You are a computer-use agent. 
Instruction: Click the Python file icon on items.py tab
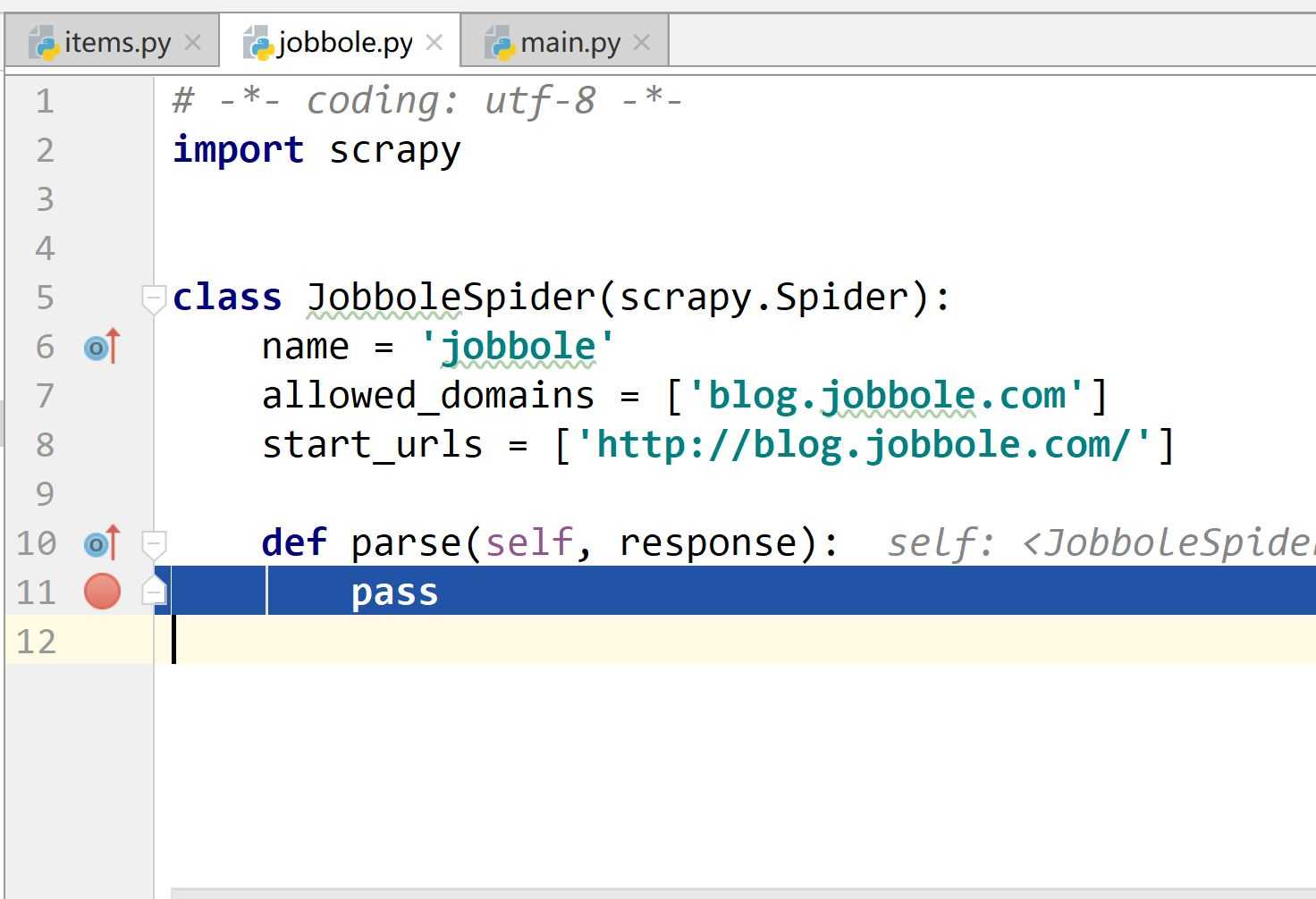point(43,43)
